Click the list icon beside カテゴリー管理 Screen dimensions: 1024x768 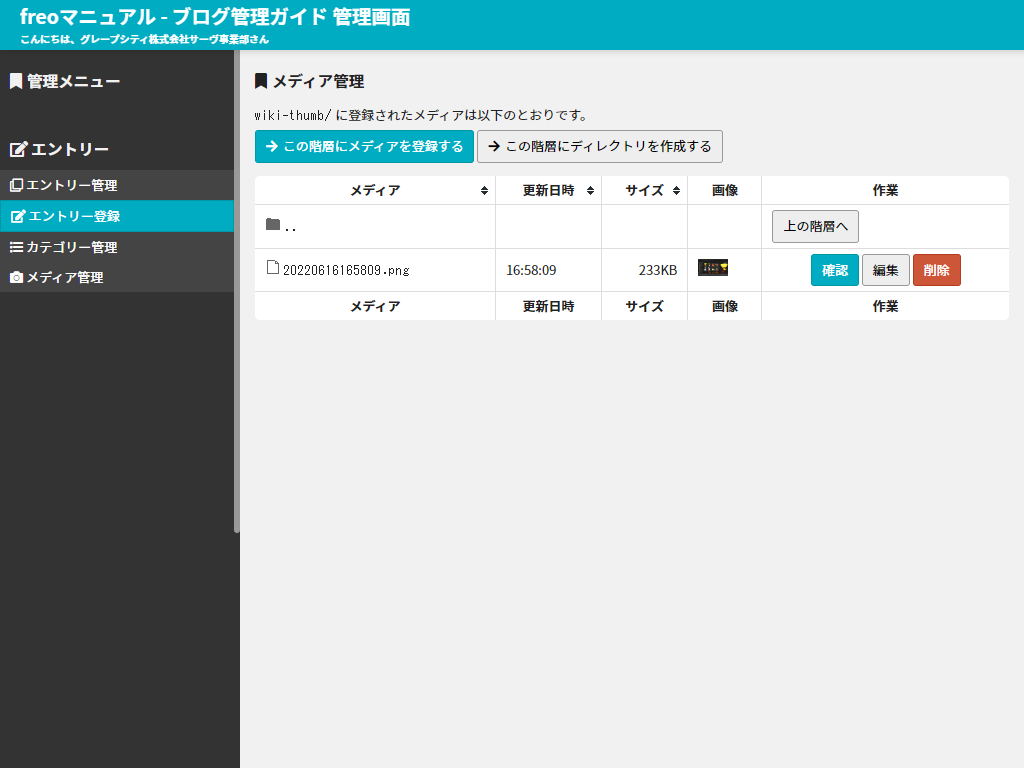click(16, 248)
